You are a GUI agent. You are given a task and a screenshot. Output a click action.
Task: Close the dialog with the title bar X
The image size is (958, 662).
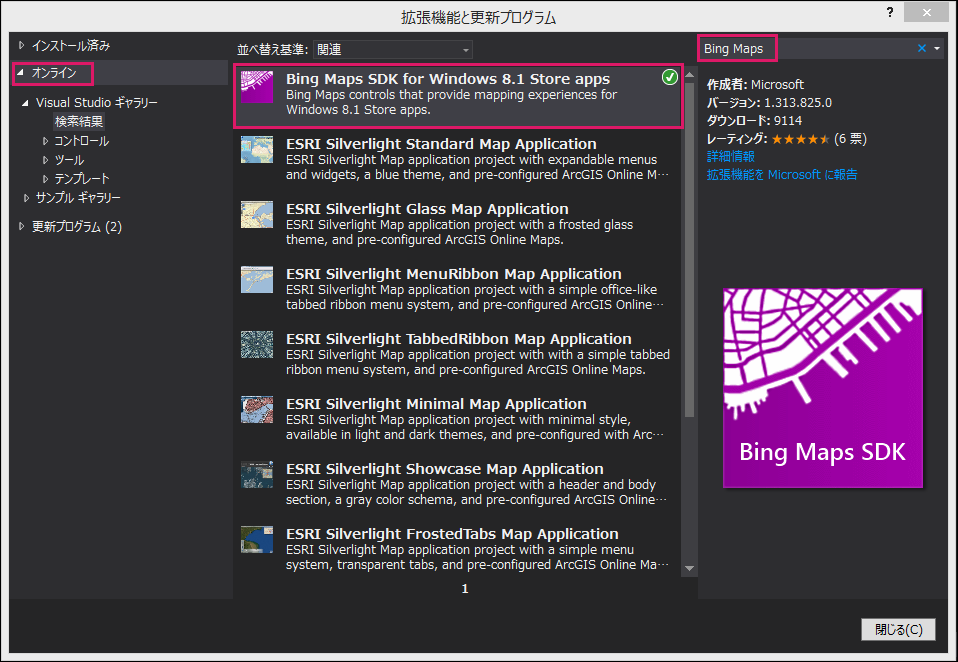(x=926, y=12)
